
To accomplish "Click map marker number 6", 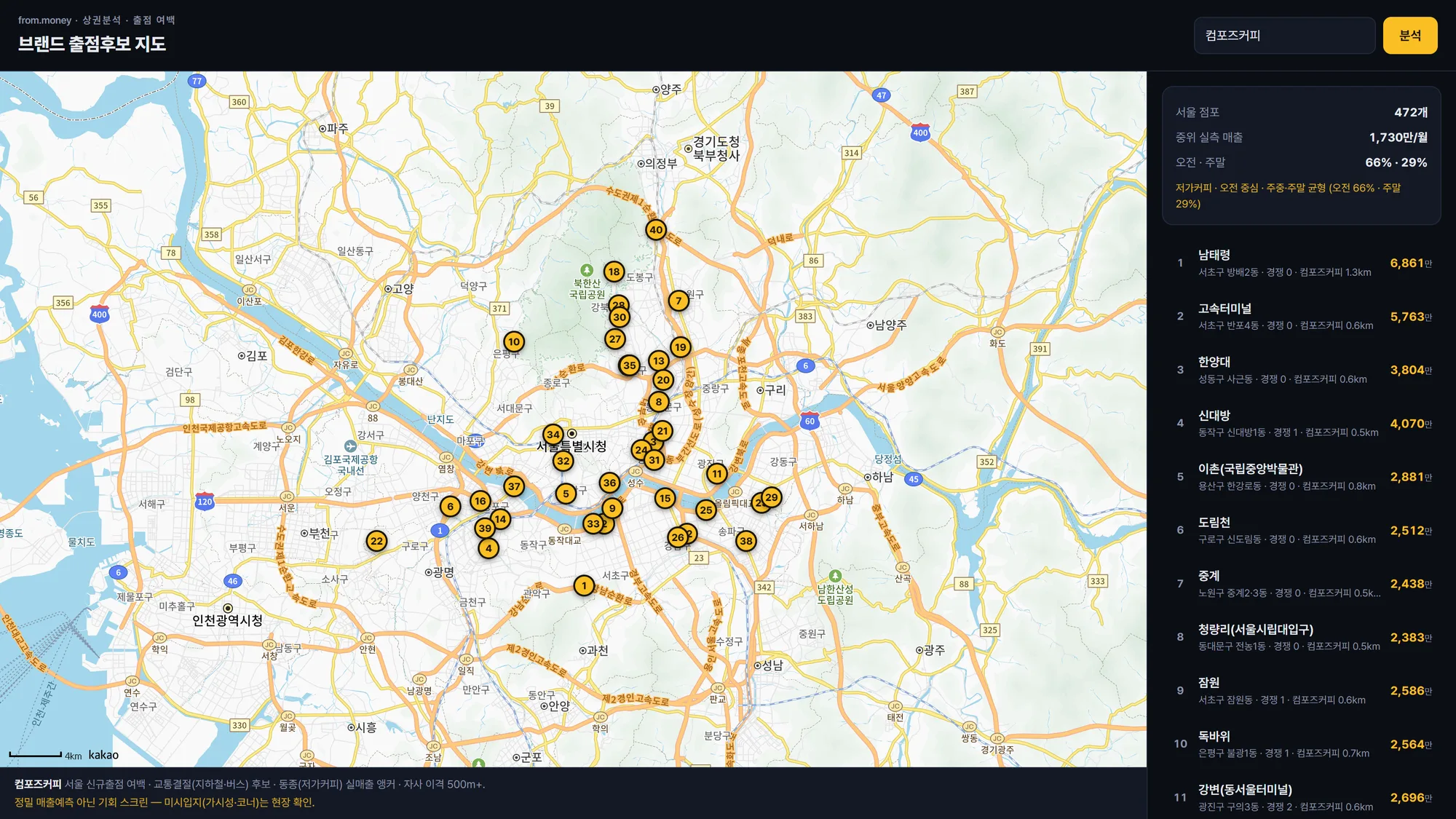I will 451,507.
